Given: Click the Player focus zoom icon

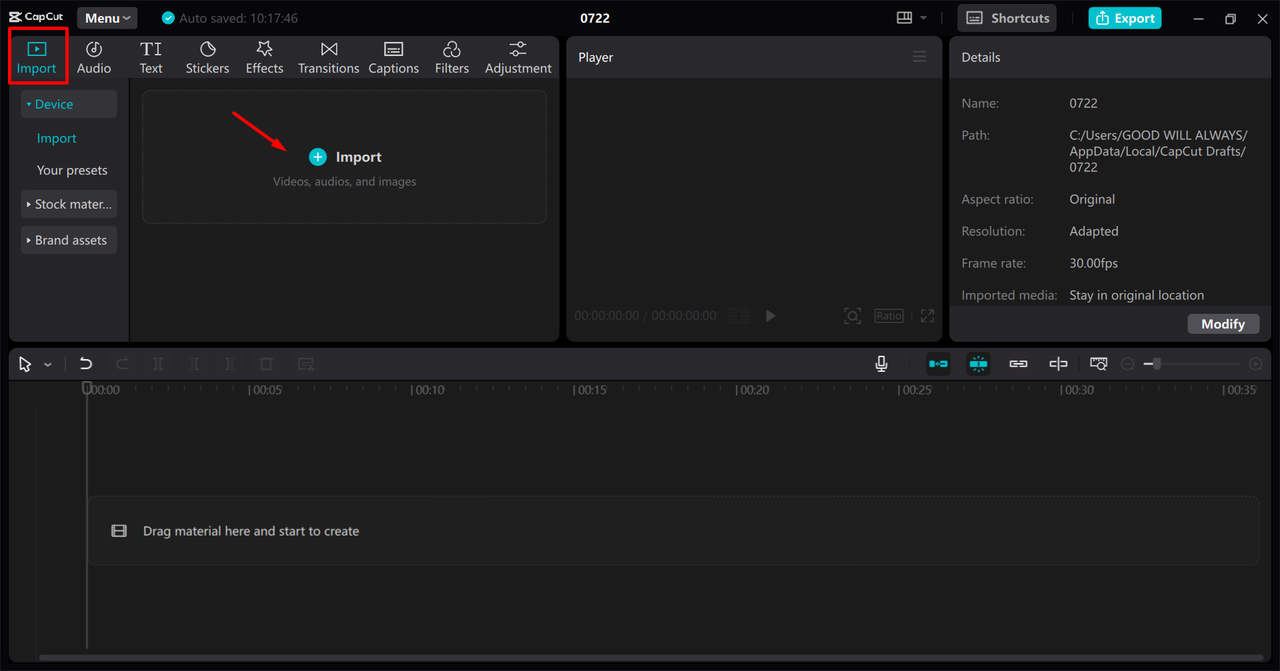Looking at the screenshot, I should (852, 316).
